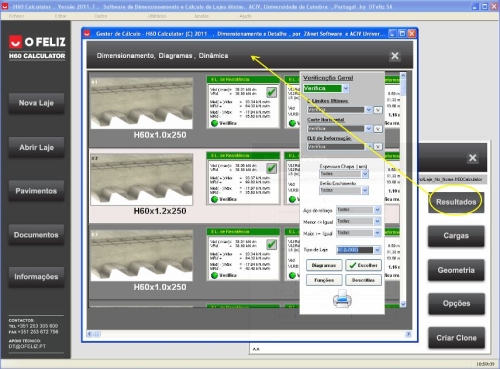The image size is (500, 369).
Task: Click the Escolher button
Action: click(x=363, y=265)
